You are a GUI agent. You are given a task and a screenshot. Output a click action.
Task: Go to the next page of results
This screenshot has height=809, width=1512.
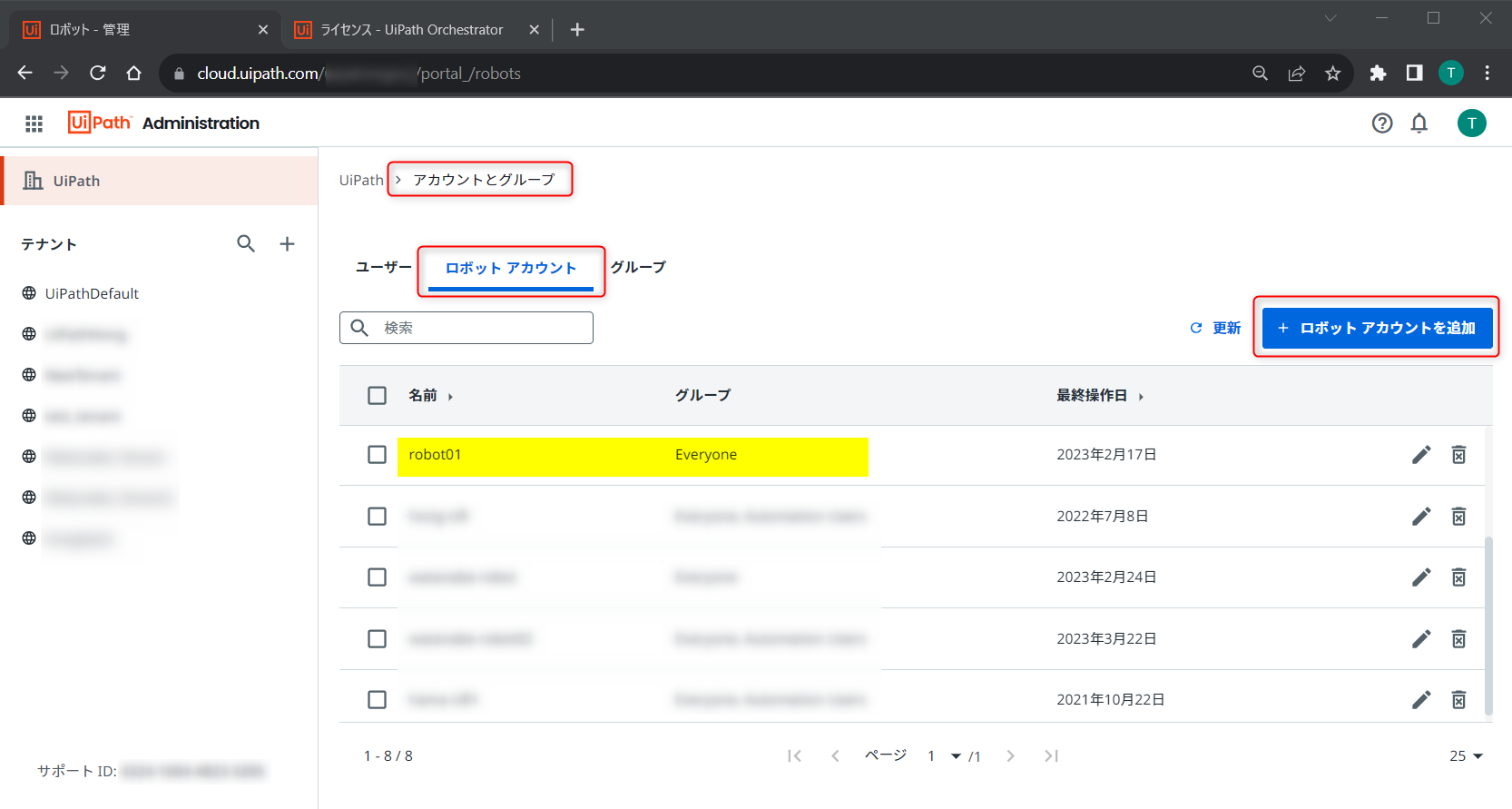pos(1010,755)
